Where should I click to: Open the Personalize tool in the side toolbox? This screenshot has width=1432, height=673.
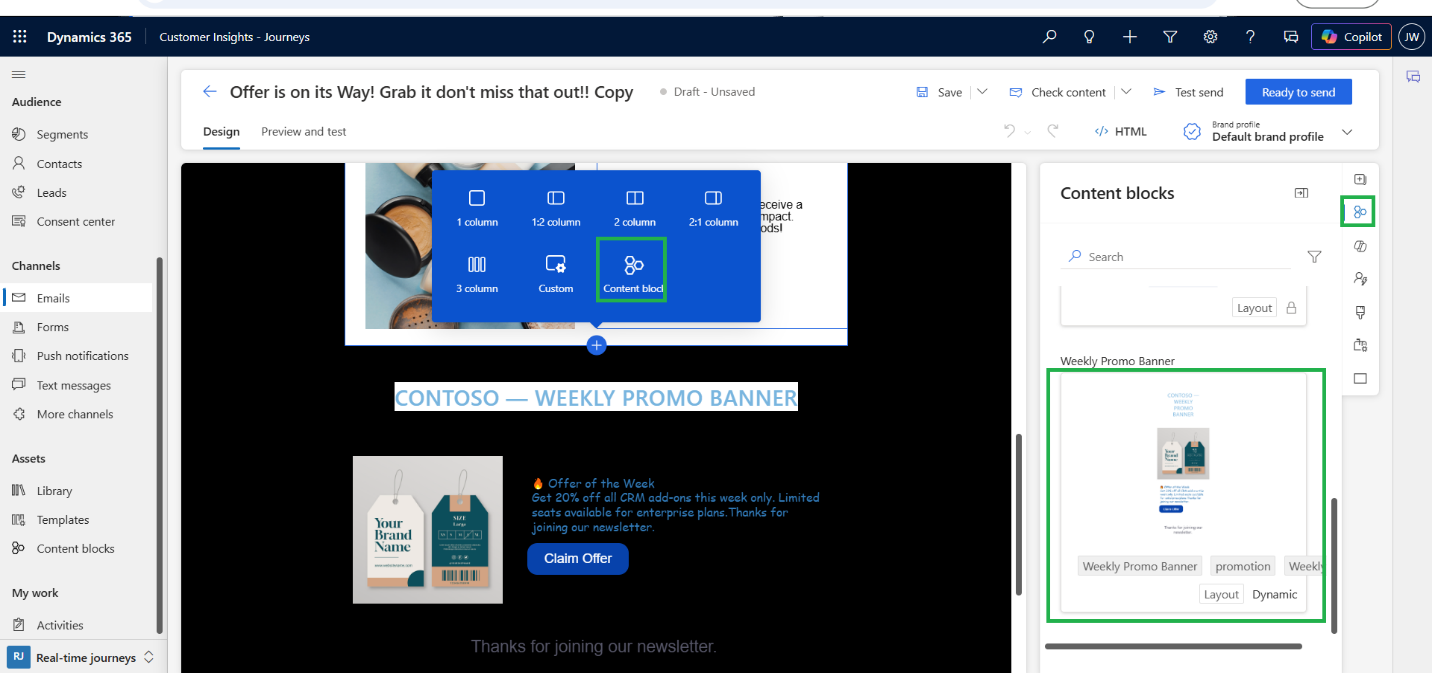(1360, 279)
